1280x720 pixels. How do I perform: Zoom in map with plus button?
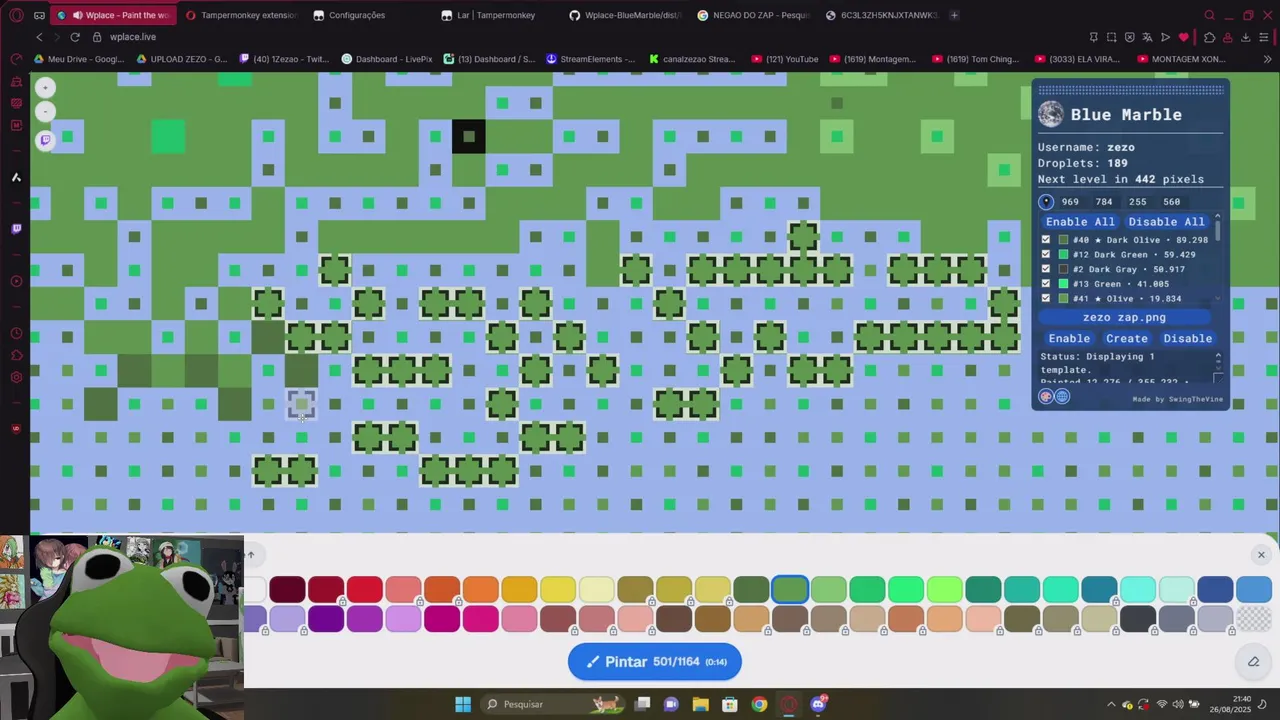(45, 88)
